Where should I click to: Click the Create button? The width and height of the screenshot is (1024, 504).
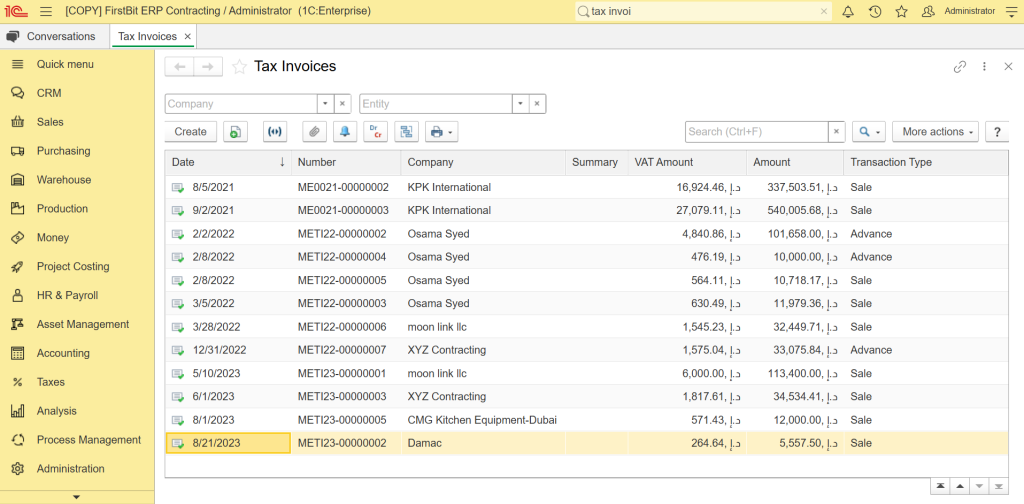click(x=191, y=132)
